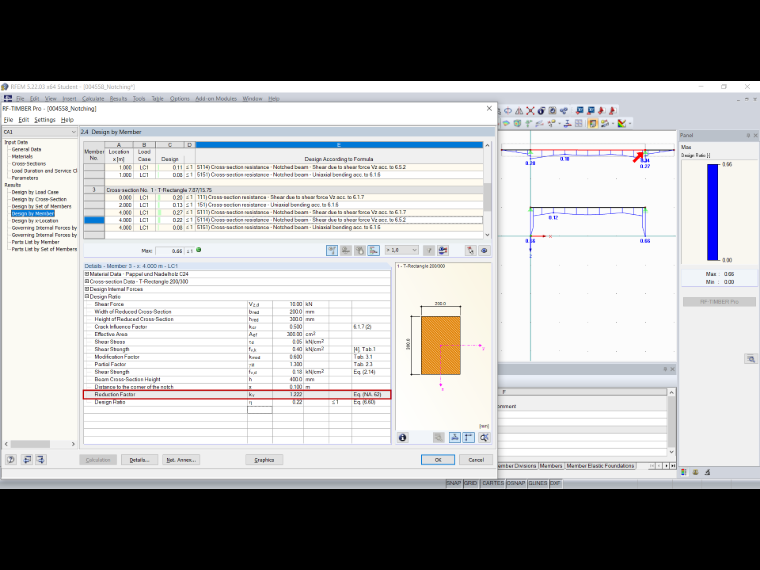
Task: Open the CA1 design case dropdown
Action: pyautogui.click(x=73, y=132)
